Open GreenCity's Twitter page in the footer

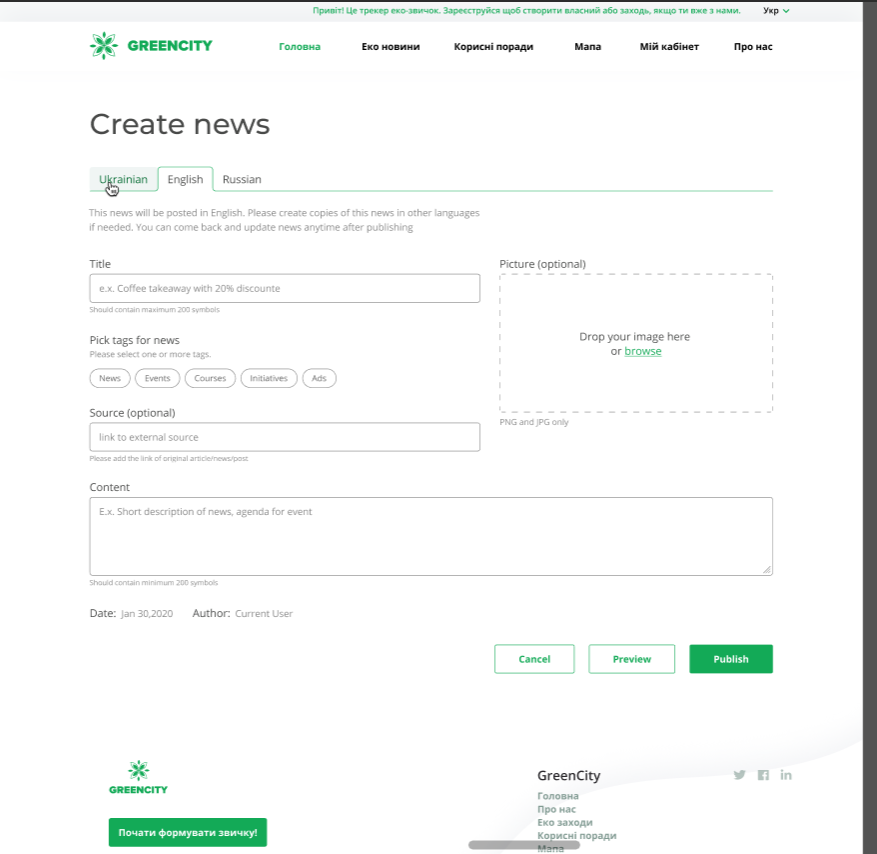pos(739,774)
